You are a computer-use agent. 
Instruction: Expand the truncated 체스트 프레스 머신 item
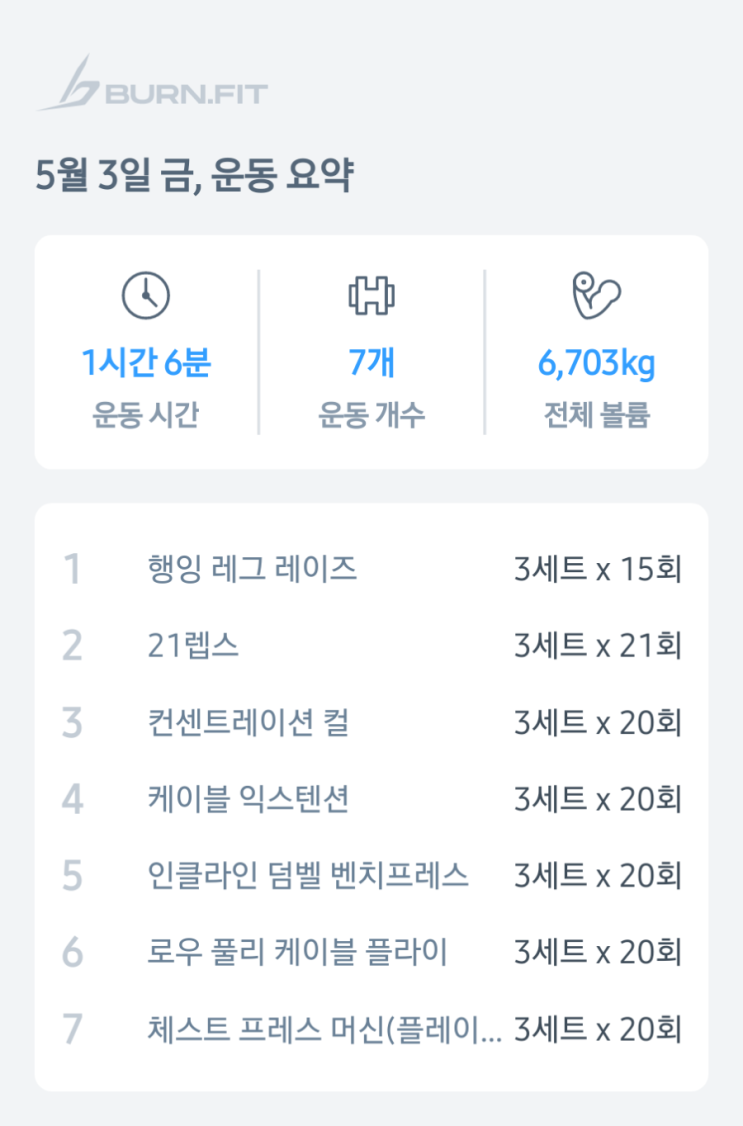tap(324, 1029)
